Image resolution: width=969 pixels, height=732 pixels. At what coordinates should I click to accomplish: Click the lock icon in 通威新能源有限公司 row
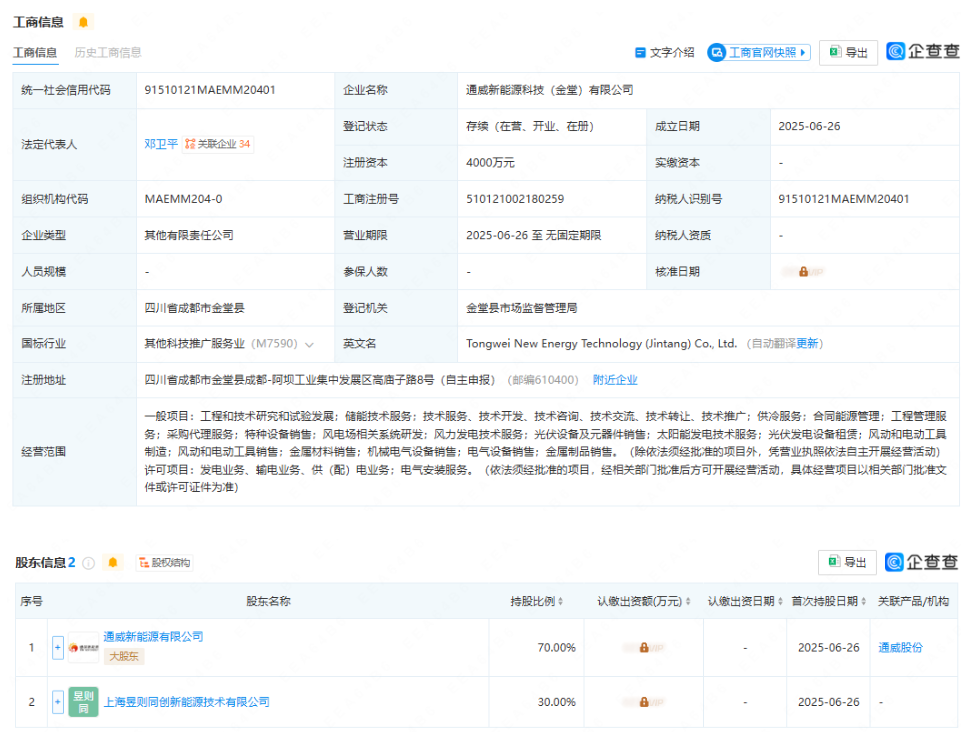tap(643, 647)
